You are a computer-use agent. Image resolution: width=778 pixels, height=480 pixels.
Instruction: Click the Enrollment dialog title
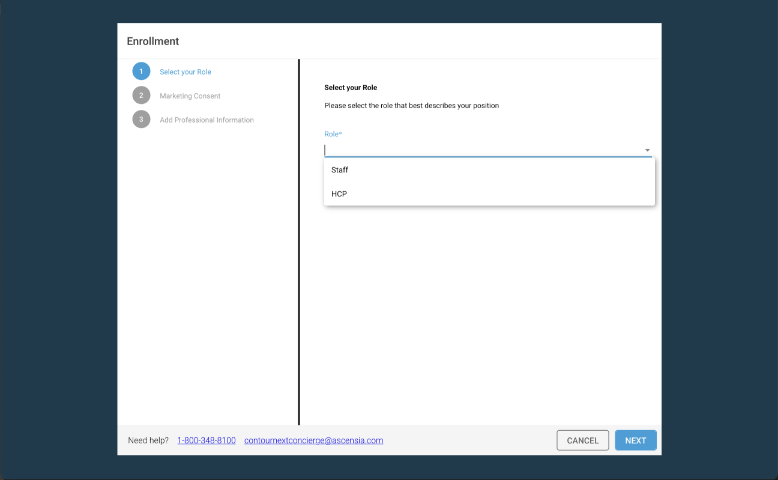coord(153,41)
